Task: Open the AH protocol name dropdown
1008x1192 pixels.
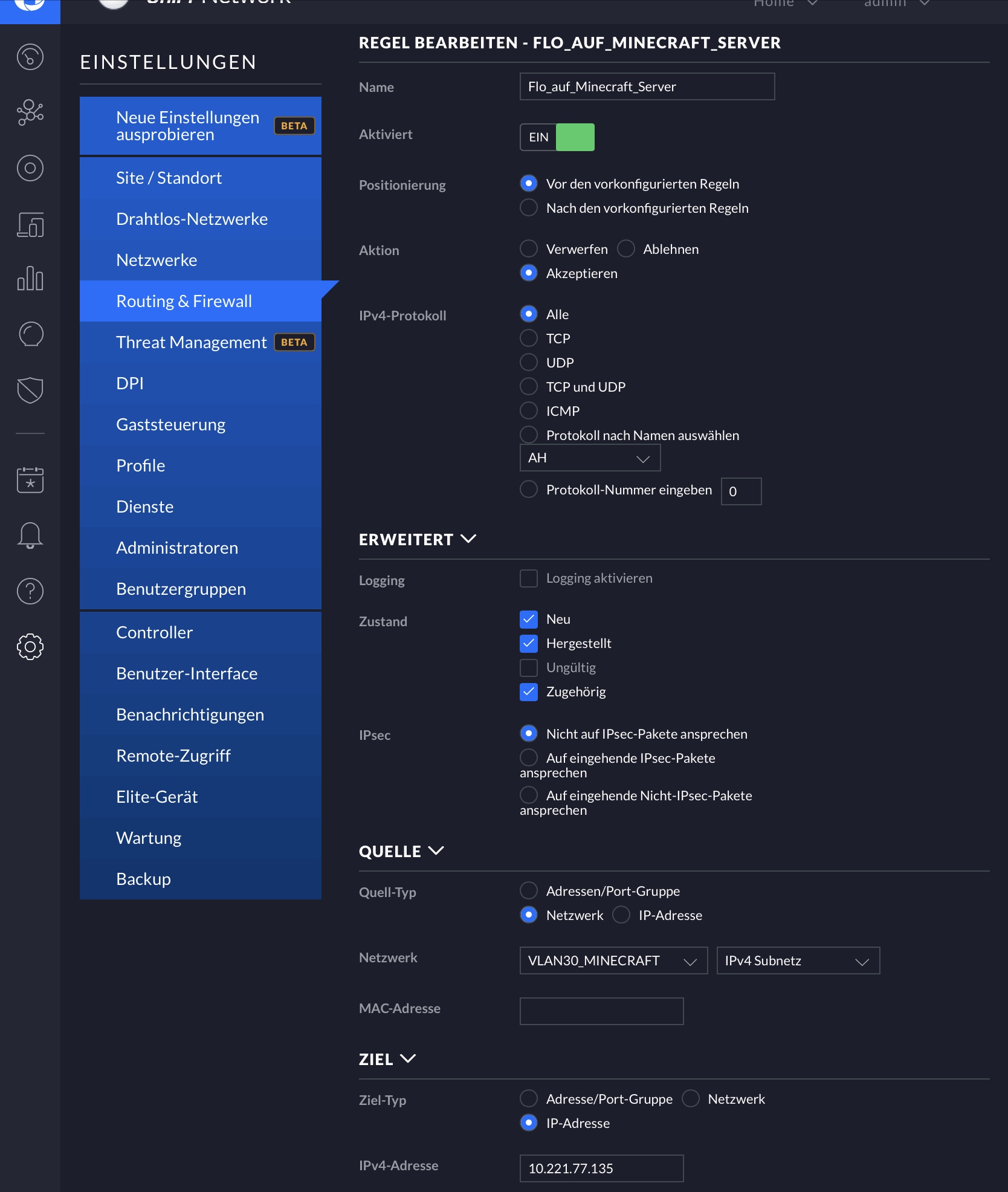Action: (590, 458)
